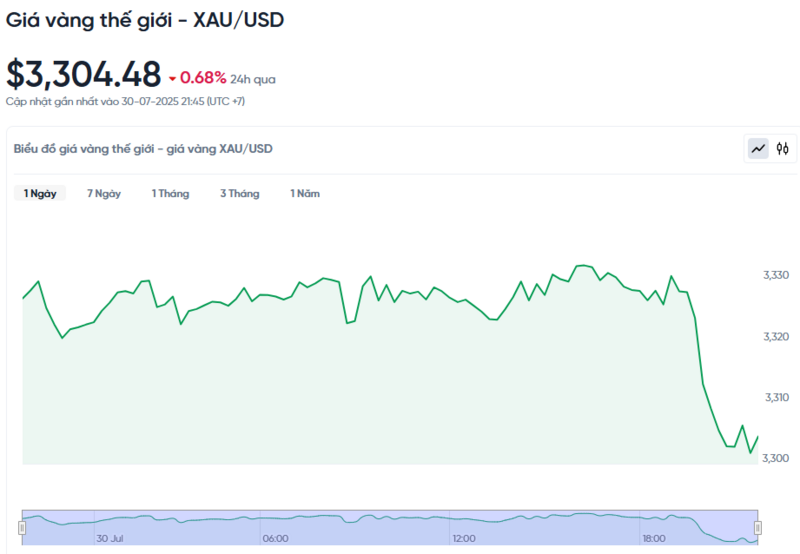This screenshot has height=554, width=800.
Task: Click the 3,300 y-axis price label
Action: coord(776,458)
